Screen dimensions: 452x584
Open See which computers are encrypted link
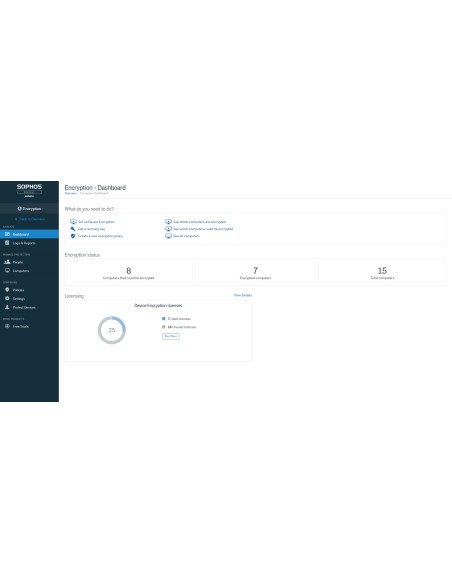(x=200, y=222)
